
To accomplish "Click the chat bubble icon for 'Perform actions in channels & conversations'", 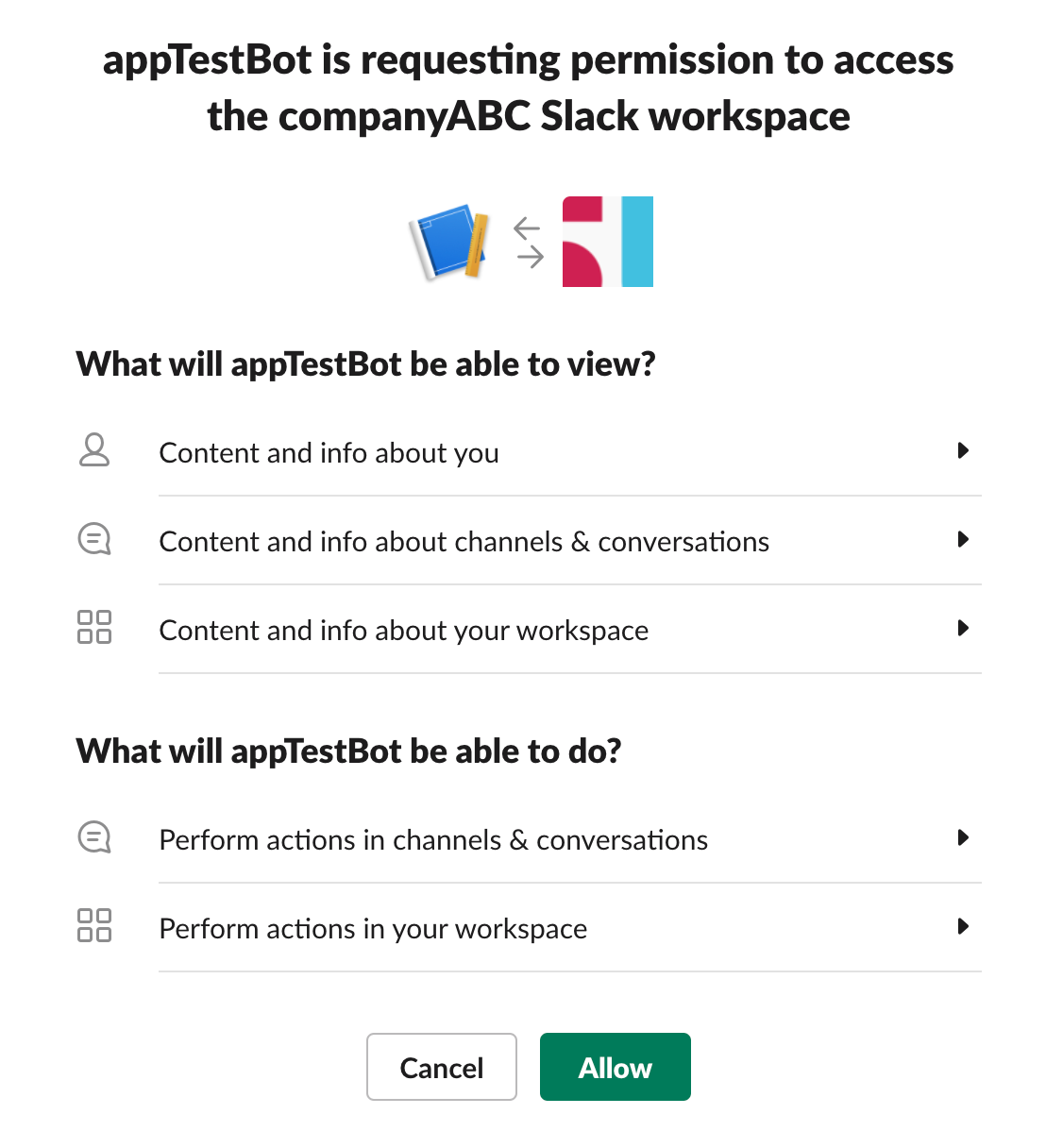I will point(93,836).
